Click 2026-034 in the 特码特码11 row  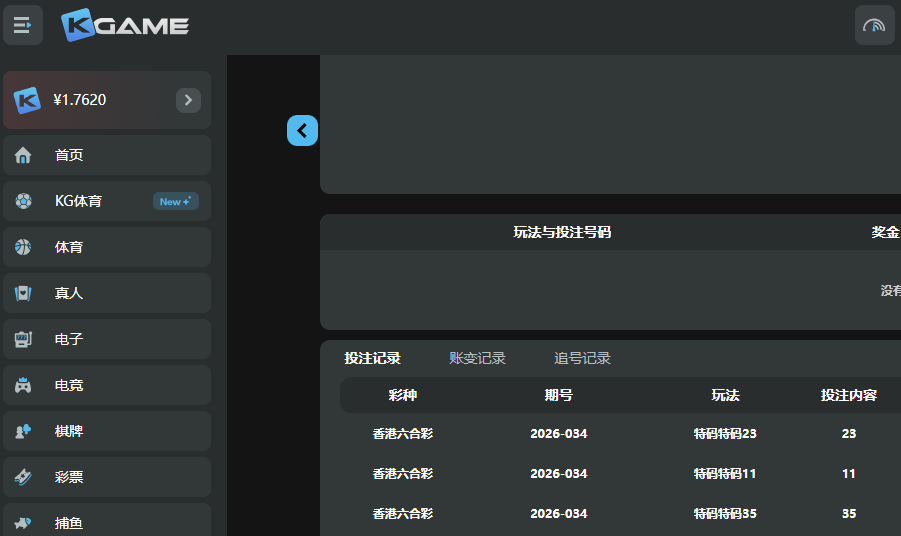559,474
